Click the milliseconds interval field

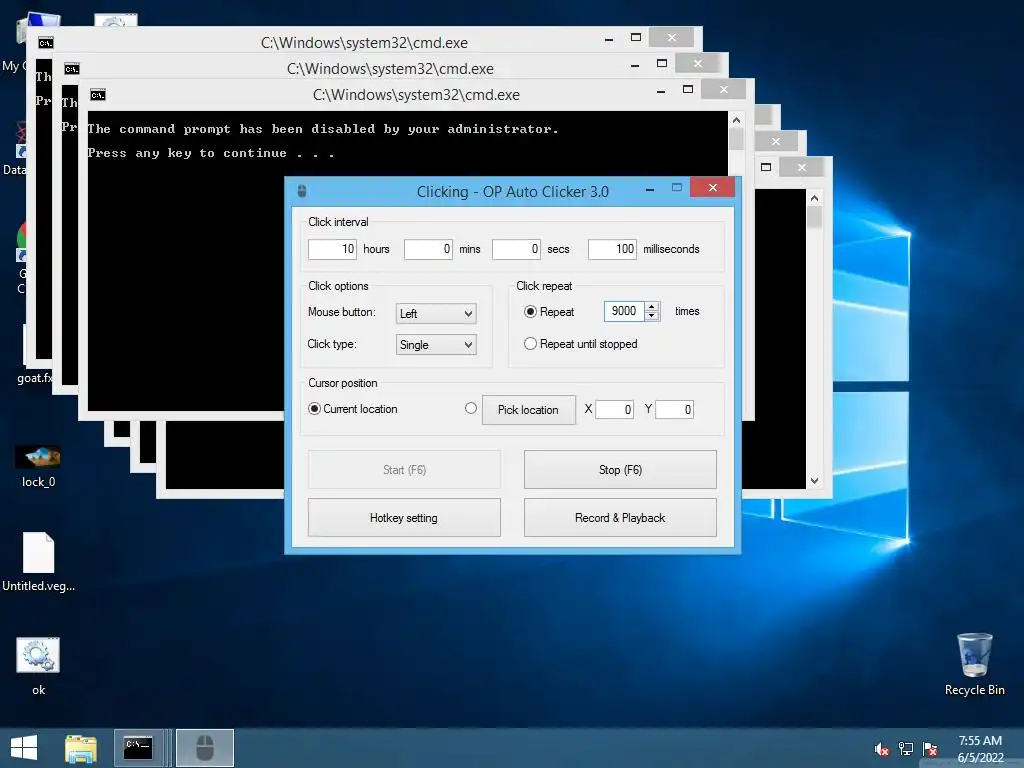(x=612, y=249)
